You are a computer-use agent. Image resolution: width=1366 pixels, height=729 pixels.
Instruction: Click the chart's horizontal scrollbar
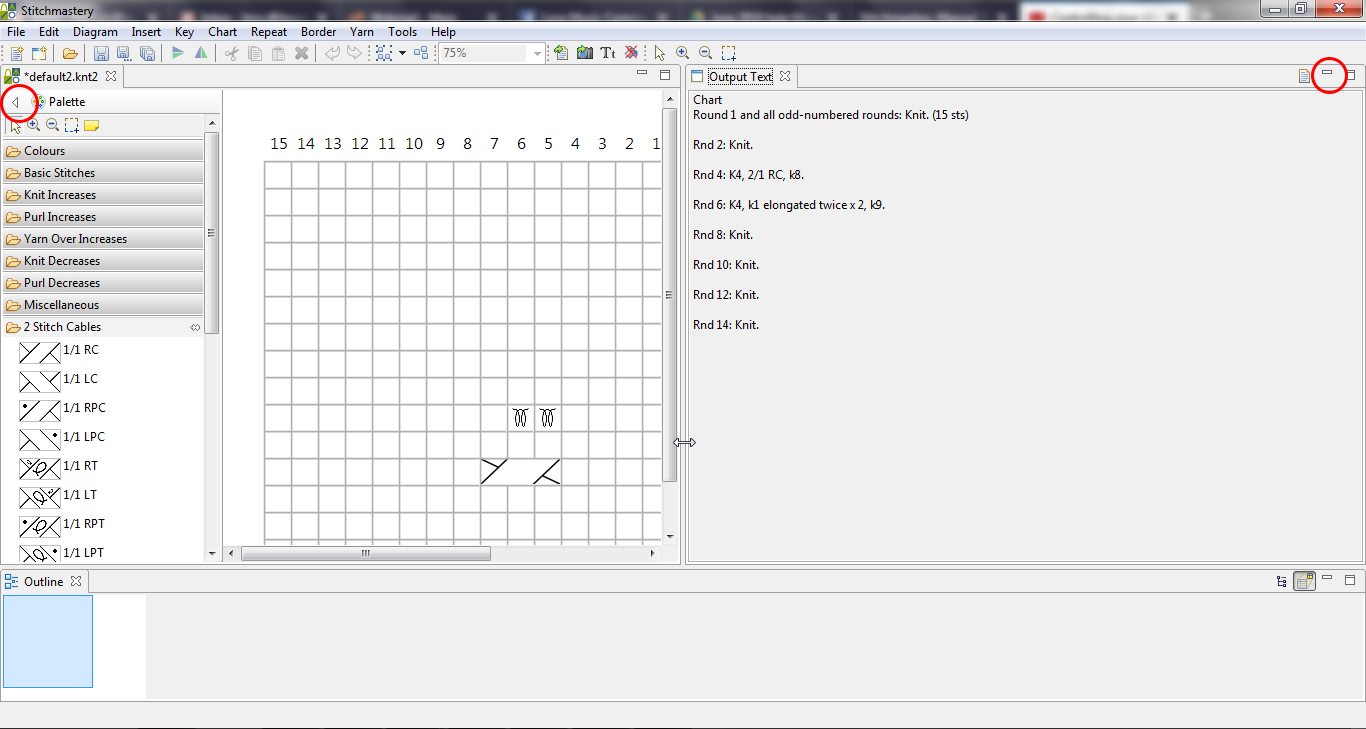click(x=365, y=553)
